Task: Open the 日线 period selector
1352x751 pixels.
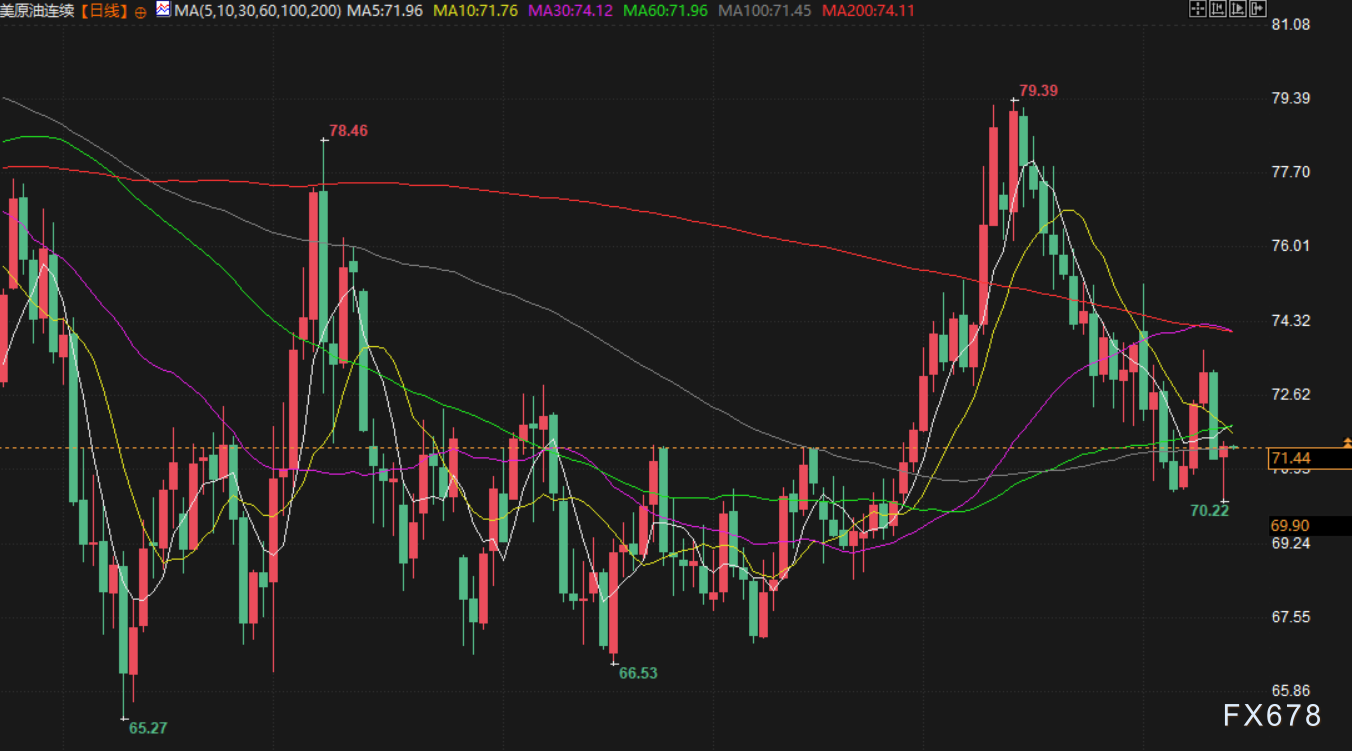Action: click(x=105, y=11)
